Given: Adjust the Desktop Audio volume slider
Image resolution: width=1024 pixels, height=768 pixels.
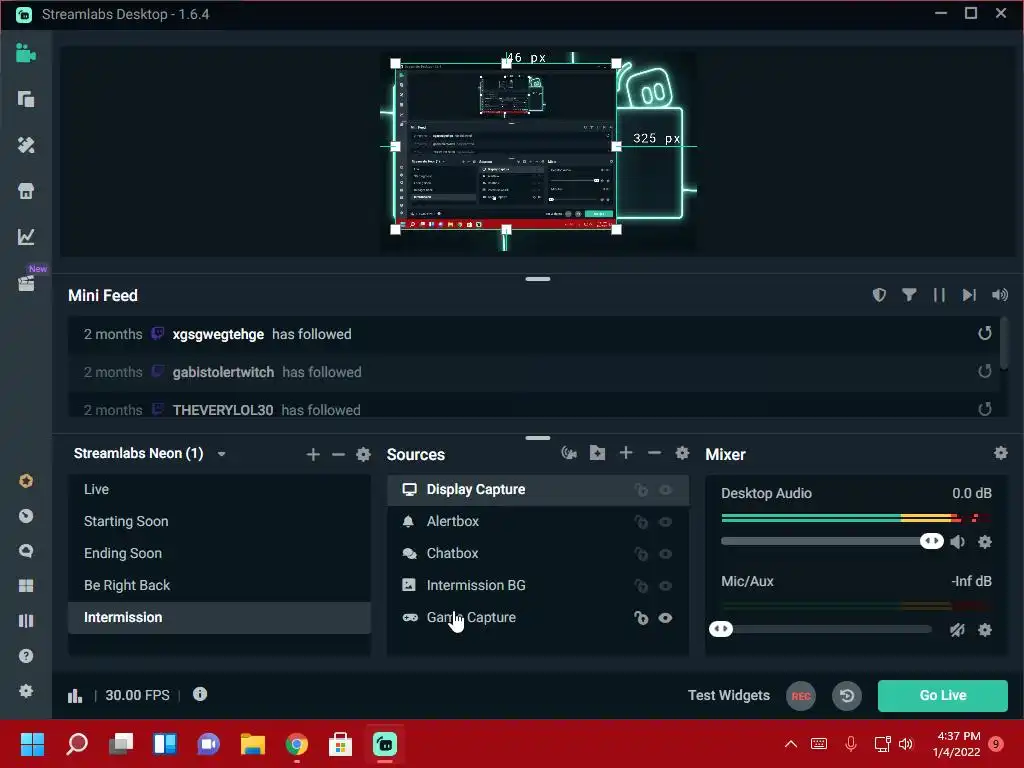Looking at the screenshot, I should tap(932, 541).
